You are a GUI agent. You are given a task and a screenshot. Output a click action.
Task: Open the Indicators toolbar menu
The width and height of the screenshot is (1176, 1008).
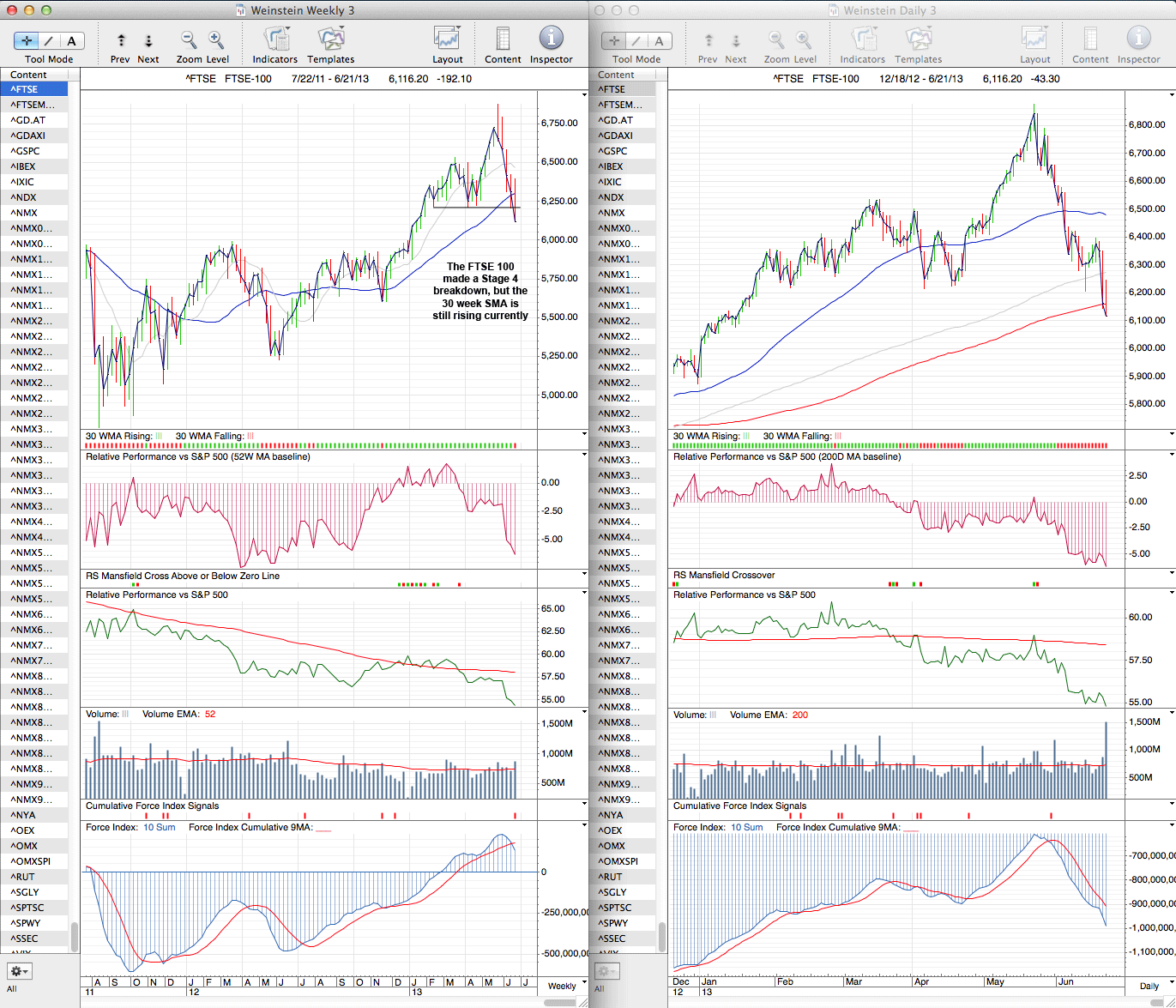(x=275, y=40)
